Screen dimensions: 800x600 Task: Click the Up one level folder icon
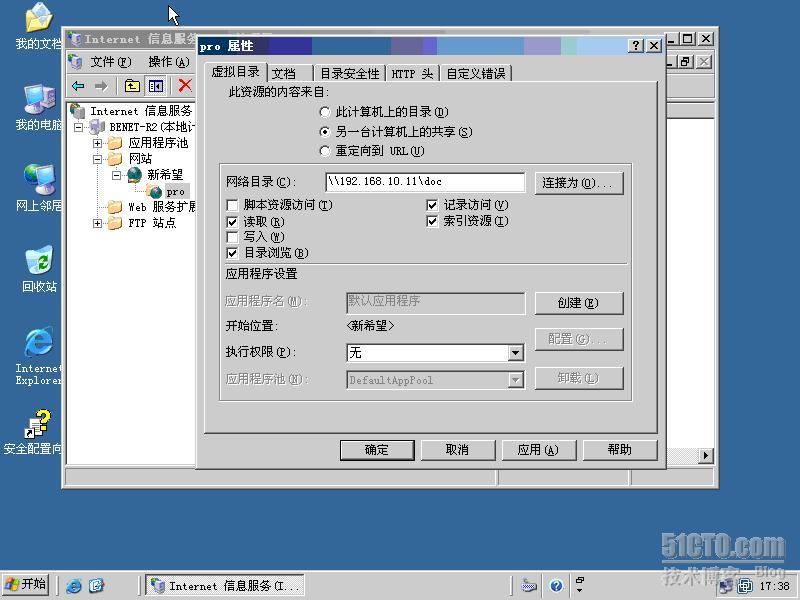click(x=132, y=86)
